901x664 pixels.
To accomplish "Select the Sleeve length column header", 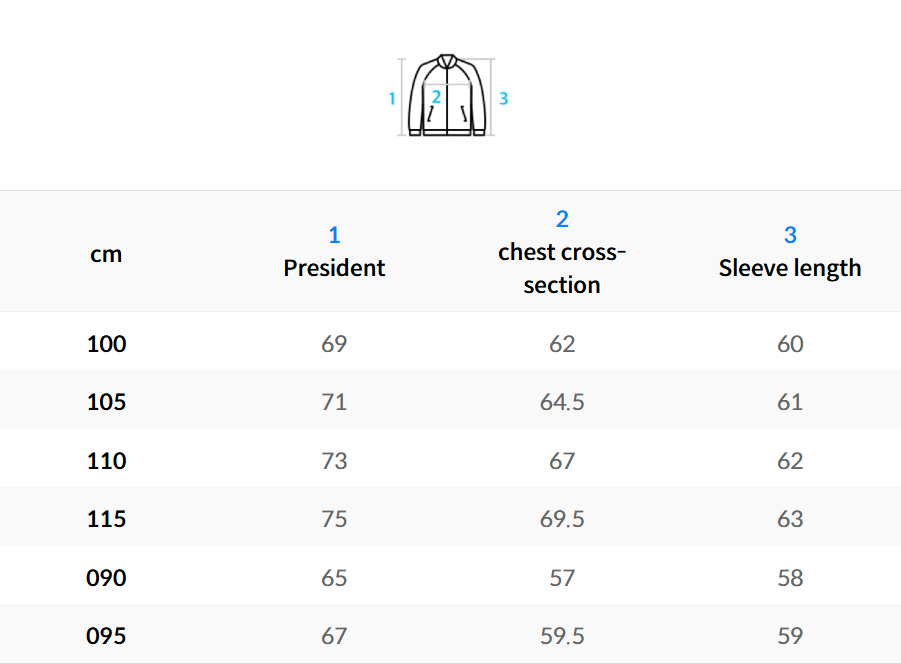I will 790,268.
